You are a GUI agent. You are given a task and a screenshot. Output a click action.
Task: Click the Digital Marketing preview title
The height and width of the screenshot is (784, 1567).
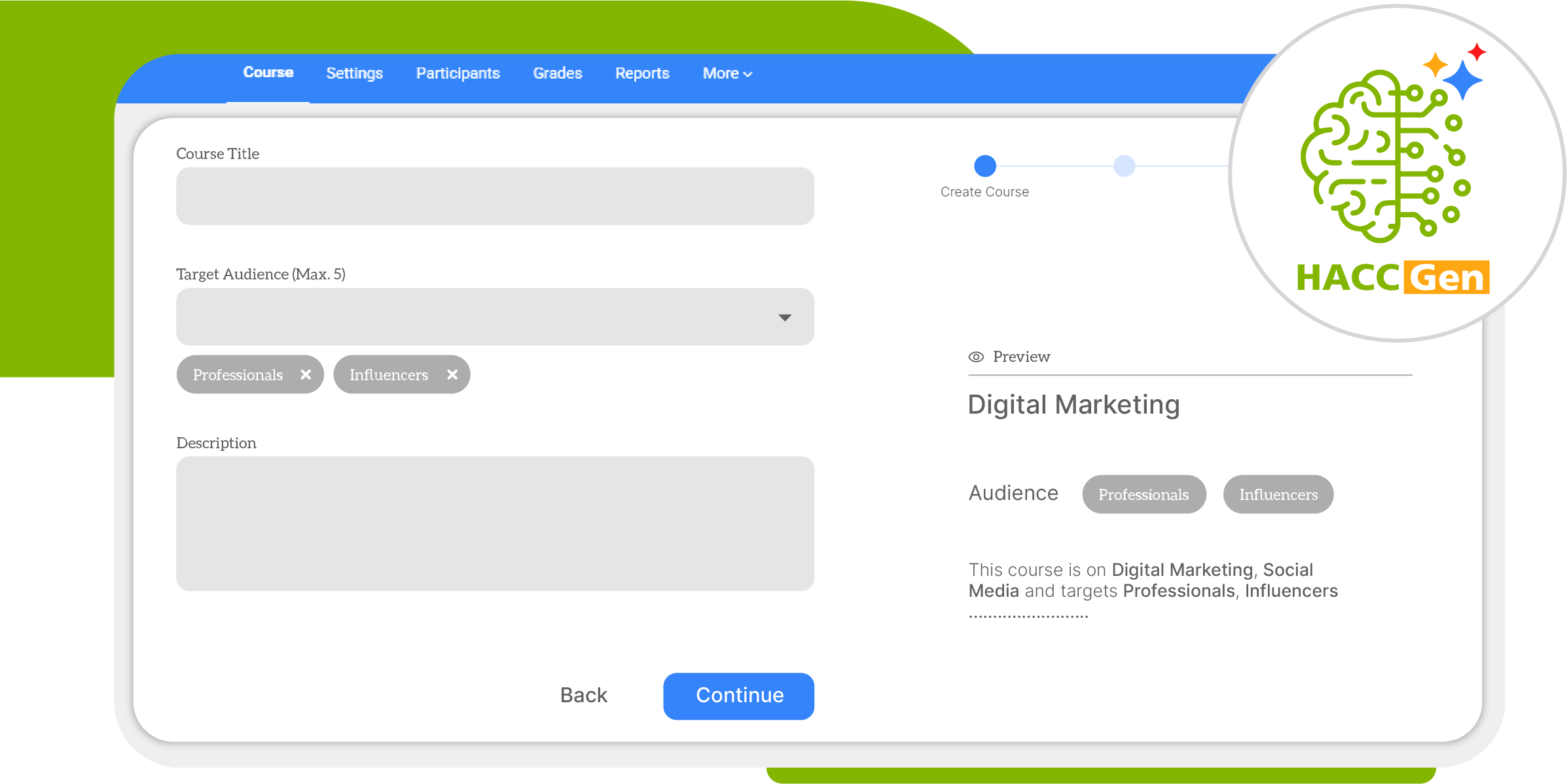(x=1073, y=404)
